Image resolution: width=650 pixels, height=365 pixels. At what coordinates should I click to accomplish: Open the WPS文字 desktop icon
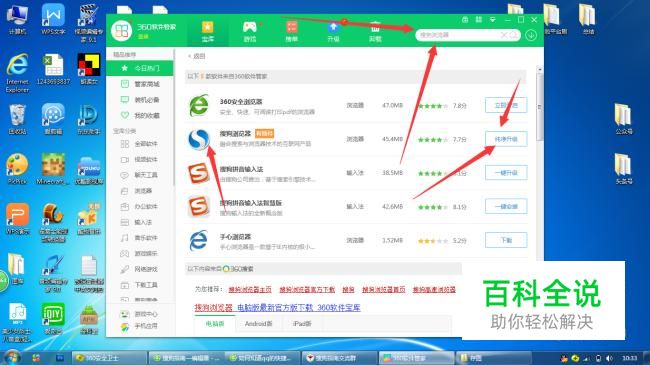[53, 19]
